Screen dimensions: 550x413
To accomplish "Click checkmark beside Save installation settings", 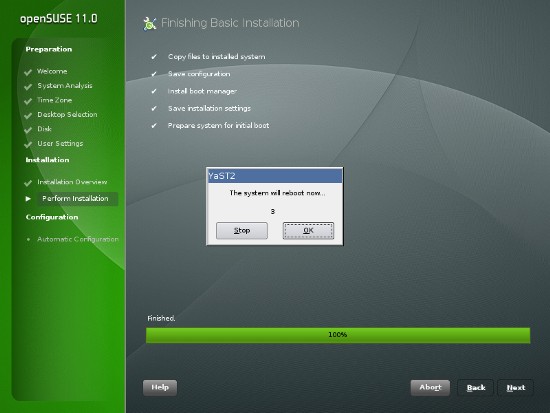I will (x=154, y=108).
